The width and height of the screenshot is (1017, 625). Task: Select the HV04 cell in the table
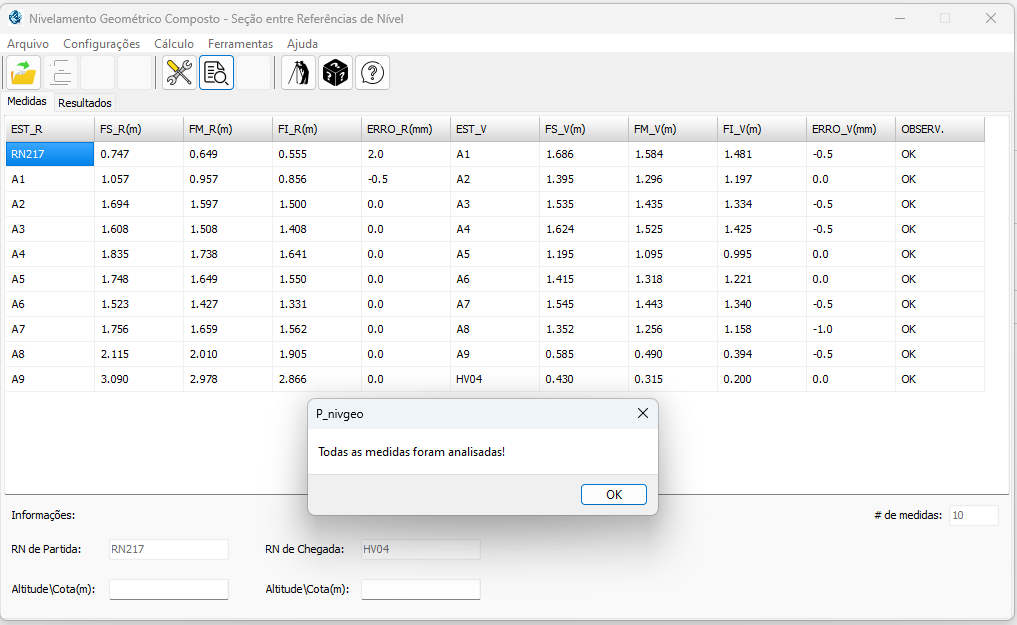(495, 379)
